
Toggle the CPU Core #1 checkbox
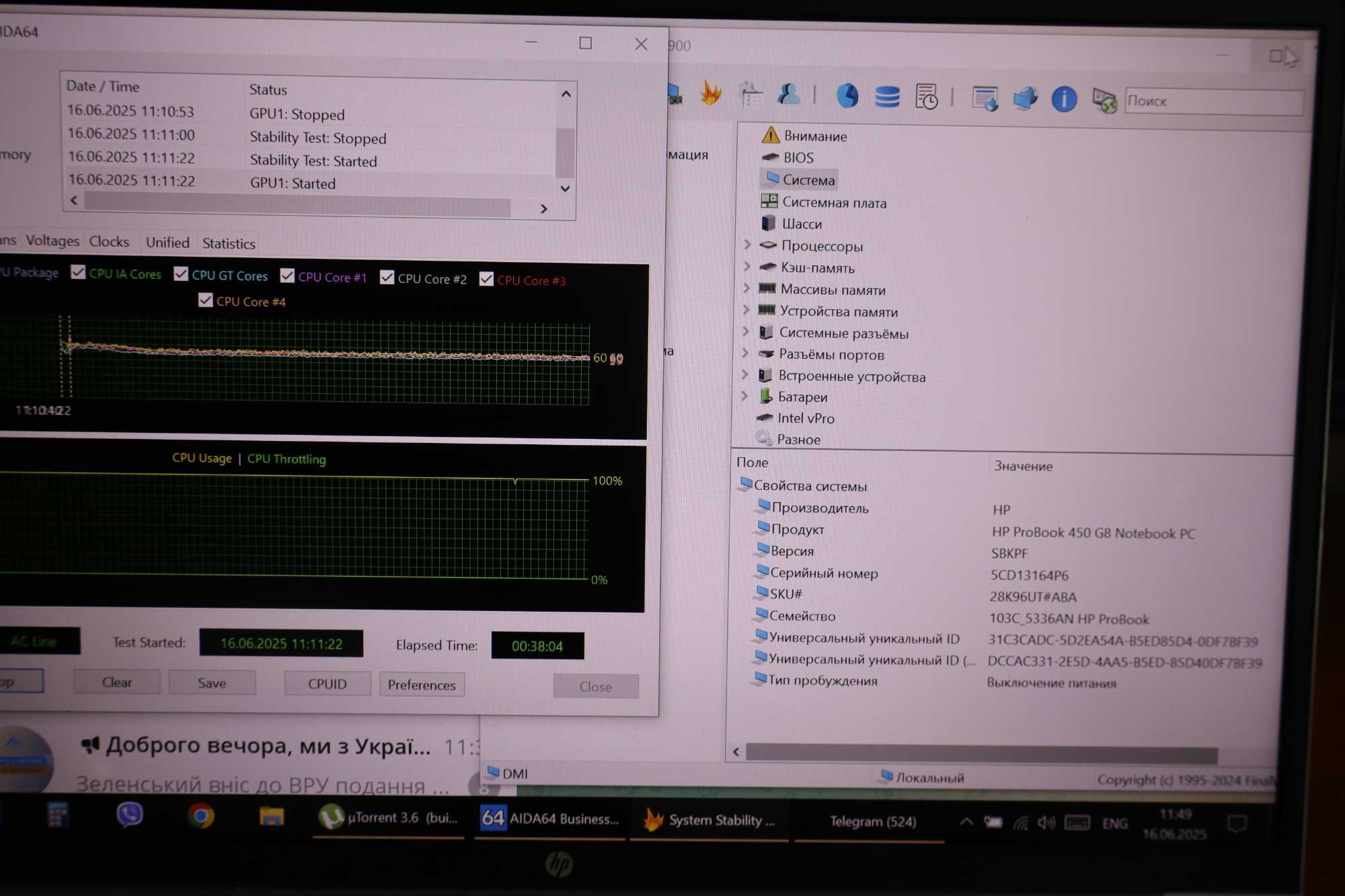click(287, 276)
